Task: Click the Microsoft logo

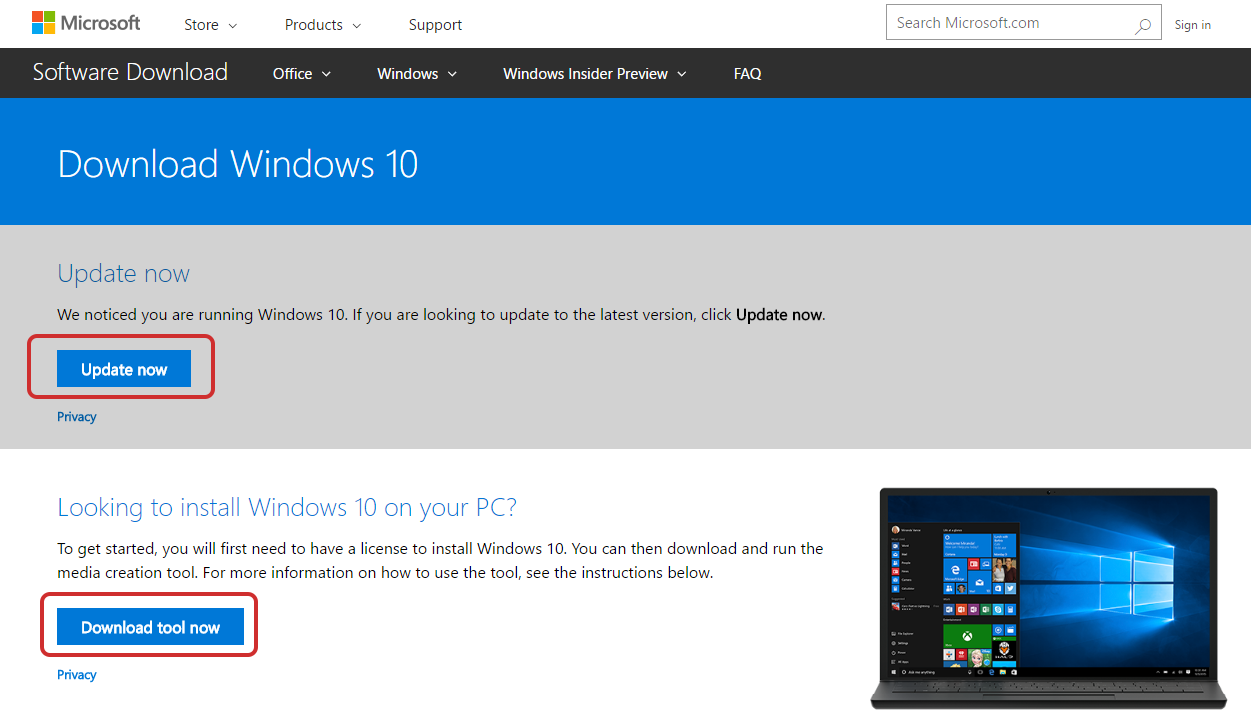Action: click(x=86, y=23)
